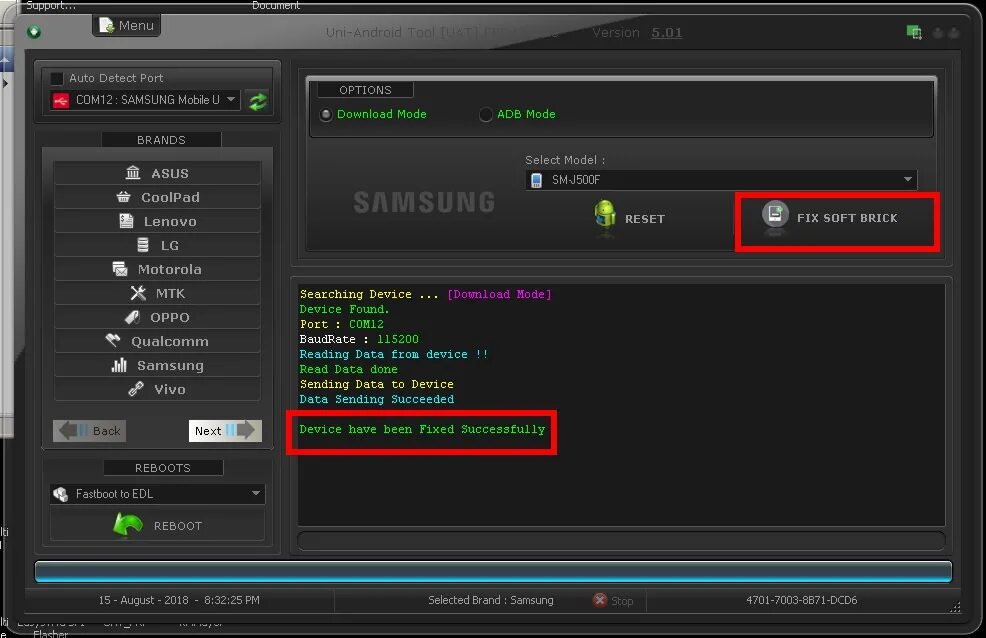986x638 pixels.
Task: Click the REBOOT button
Action: click(x=157, y=525)
